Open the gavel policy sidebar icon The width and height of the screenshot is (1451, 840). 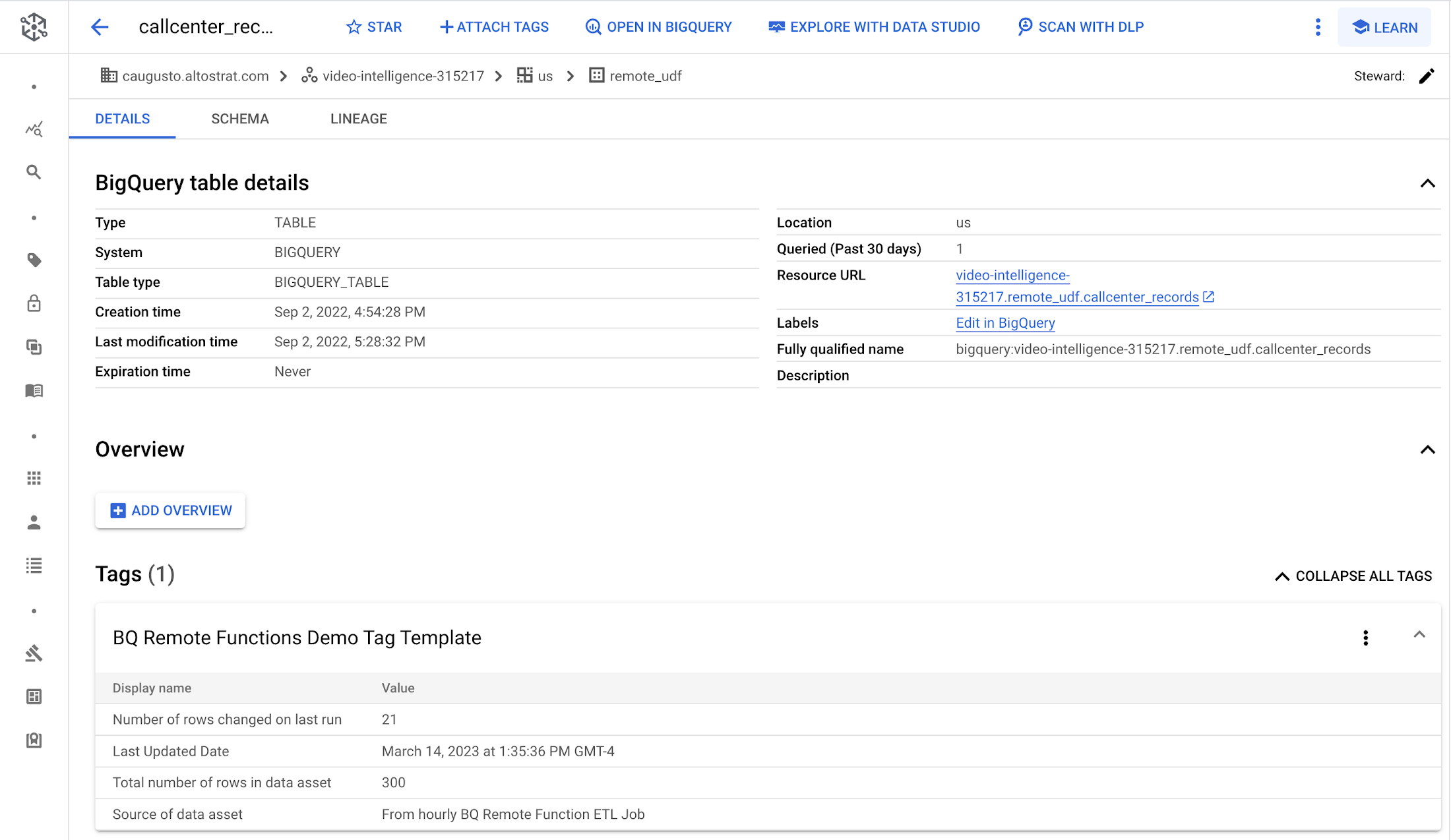tap(34, 653)
